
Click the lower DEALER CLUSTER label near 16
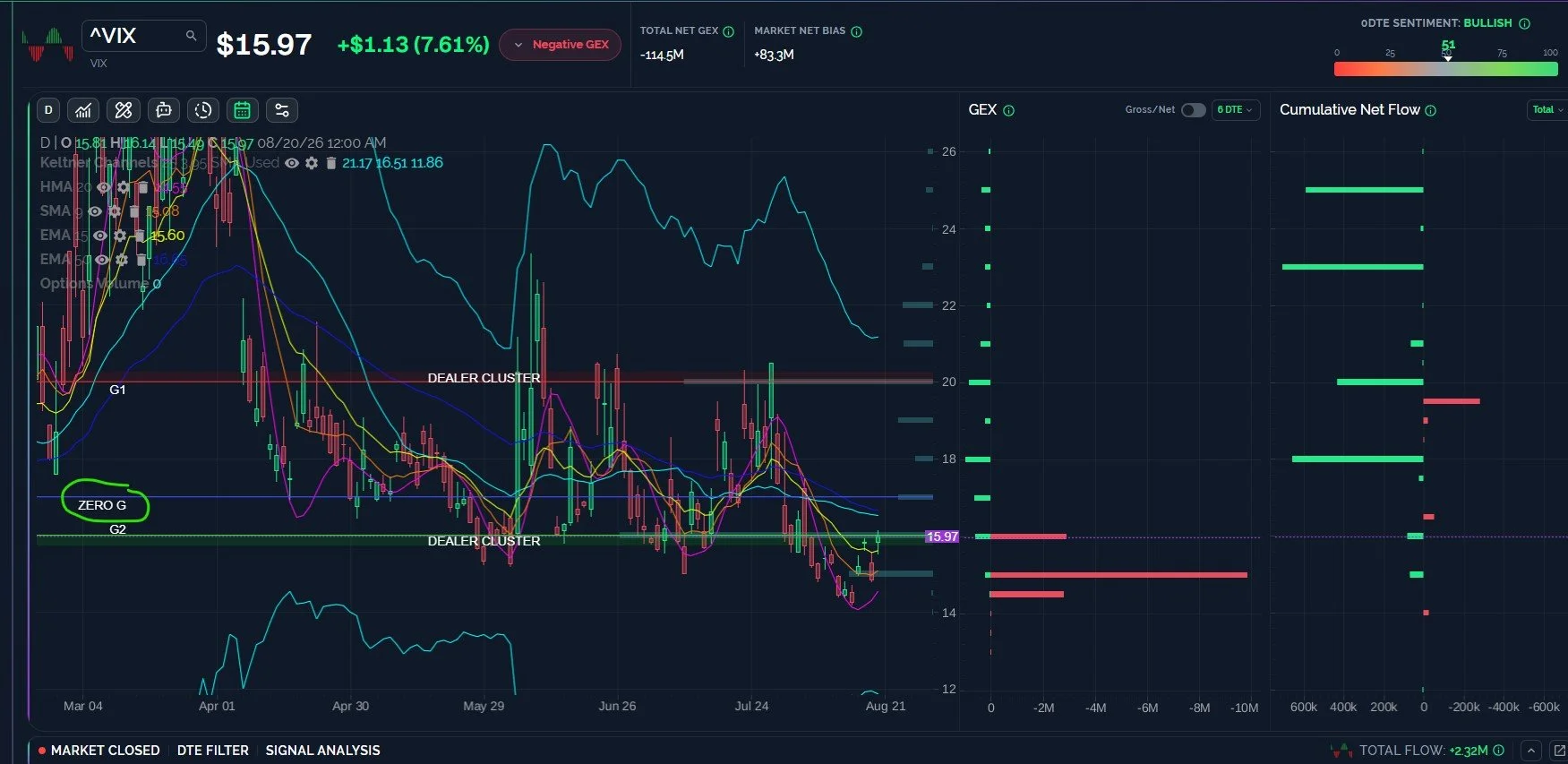pos(484,541)
